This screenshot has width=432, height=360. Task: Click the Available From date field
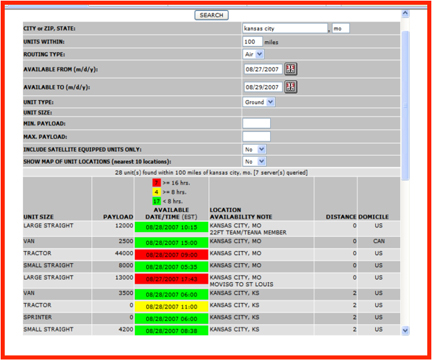263,69
